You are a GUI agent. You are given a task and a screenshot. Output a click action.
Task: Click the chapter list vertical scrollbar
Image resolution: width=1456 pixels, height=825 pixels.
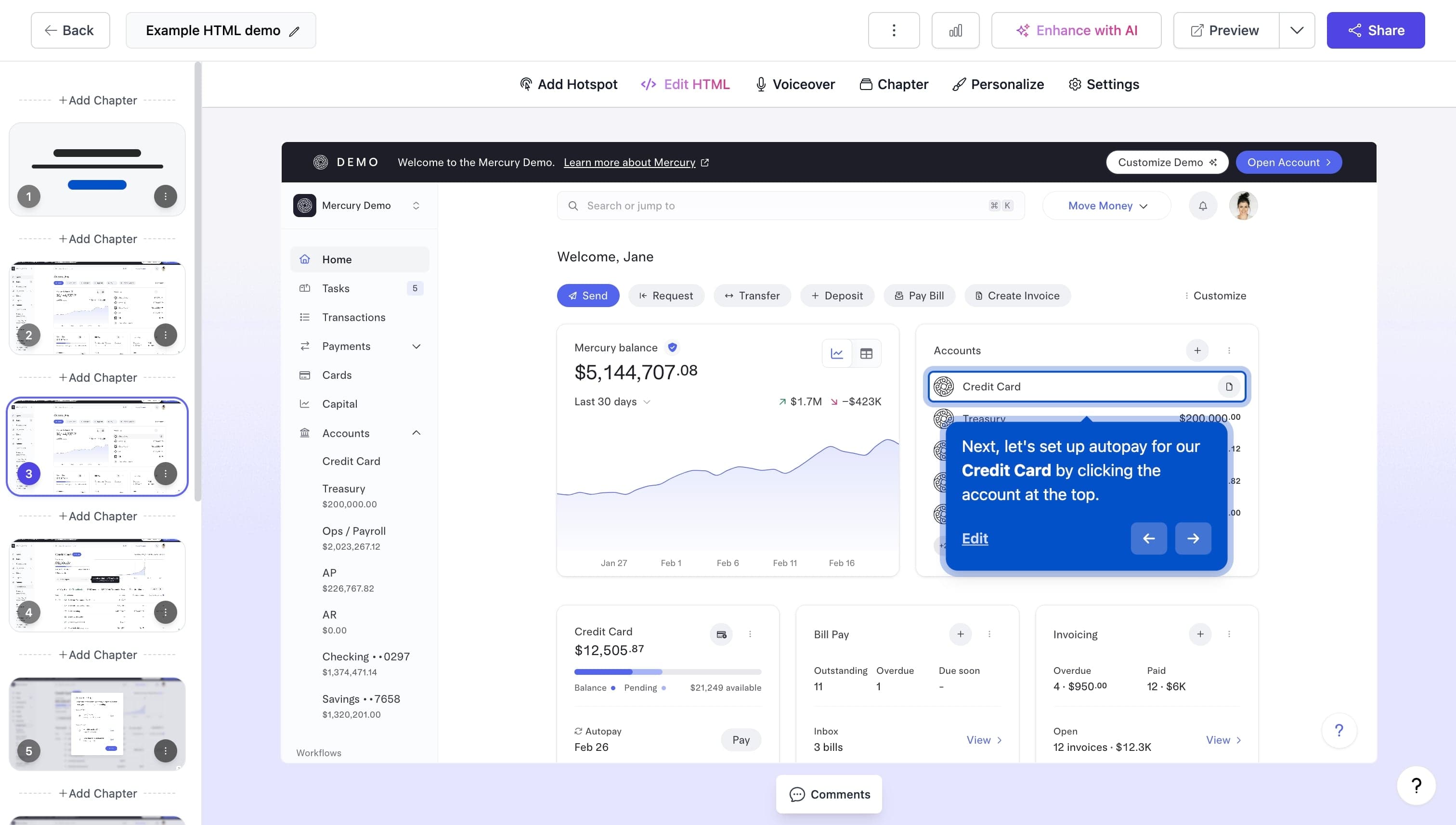point(197,282)
